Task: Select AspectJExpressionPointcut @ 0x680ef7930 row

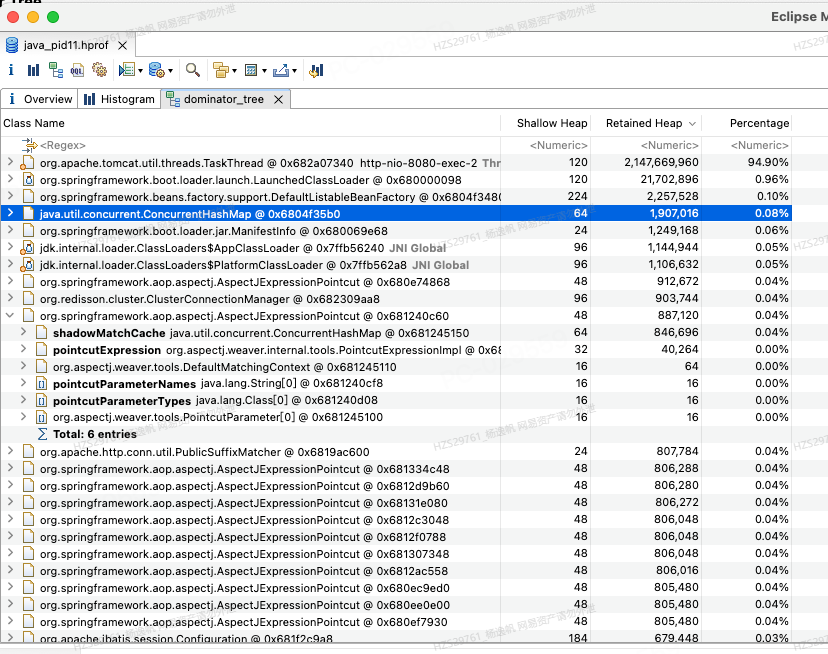Action: point(396,622)
